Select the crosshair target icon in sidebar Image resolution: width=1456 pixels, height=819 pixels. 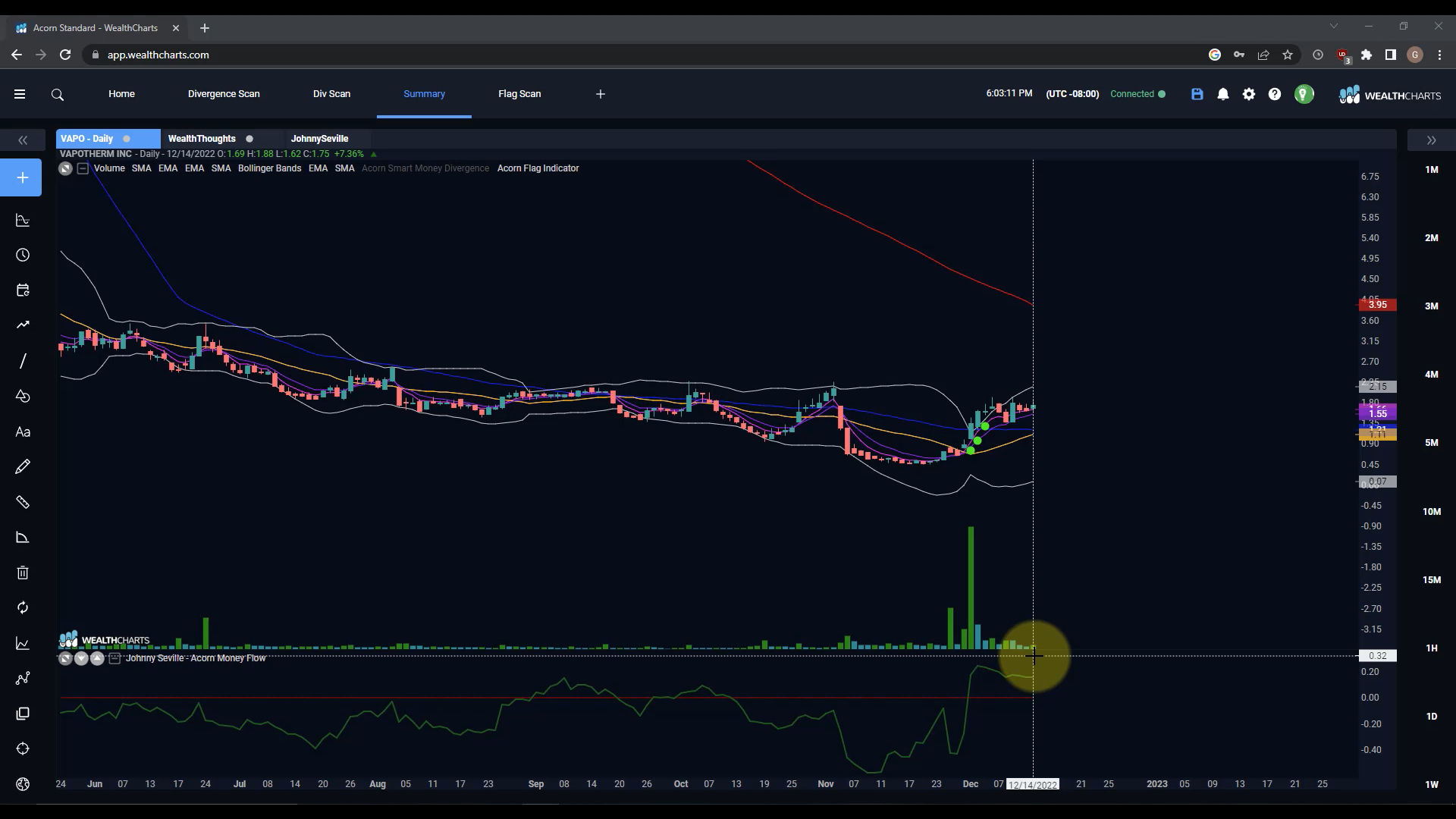23,749
